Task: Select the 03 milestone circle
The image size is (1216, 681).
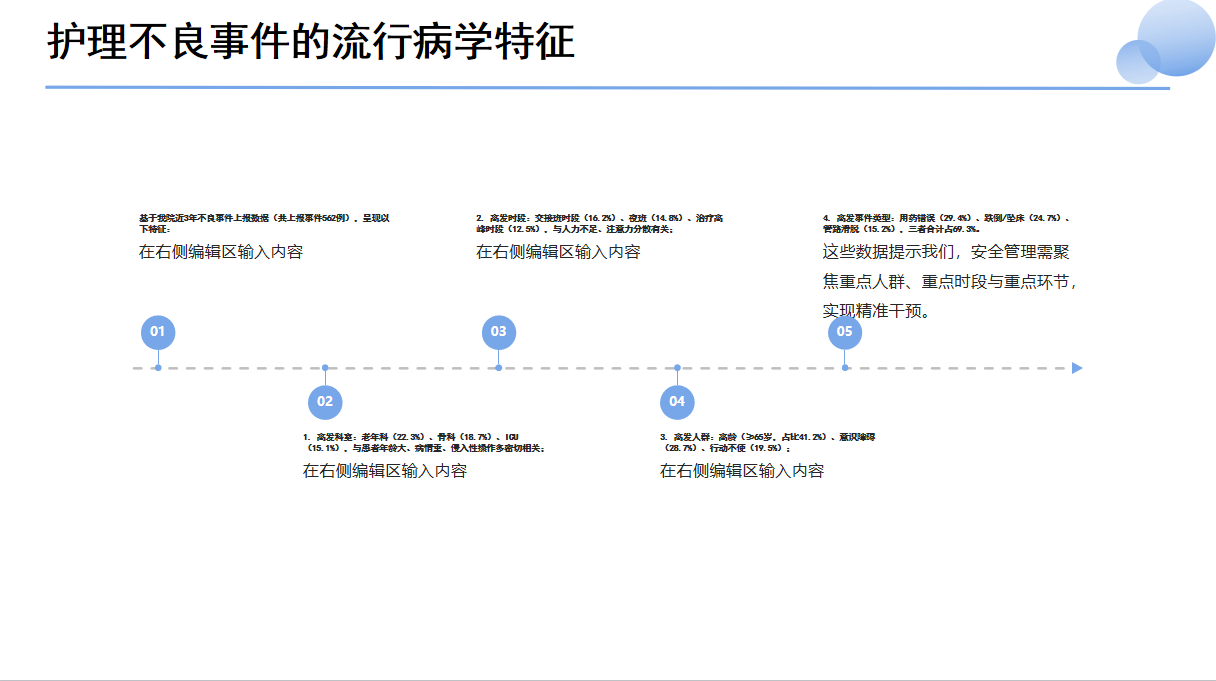Action: coord(497,332)
